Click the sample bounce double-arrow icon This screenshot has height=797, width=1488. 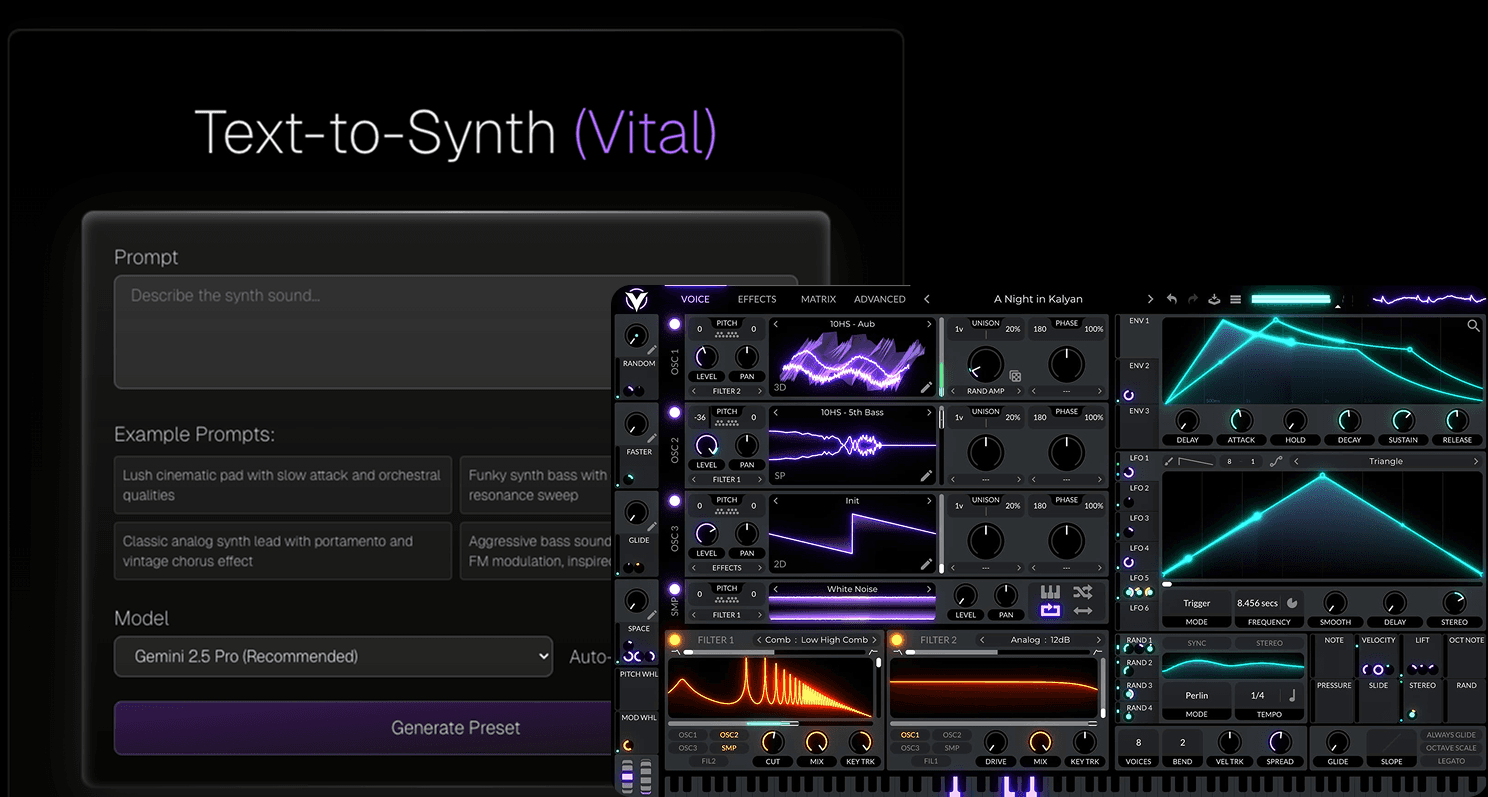(1082, 610)
